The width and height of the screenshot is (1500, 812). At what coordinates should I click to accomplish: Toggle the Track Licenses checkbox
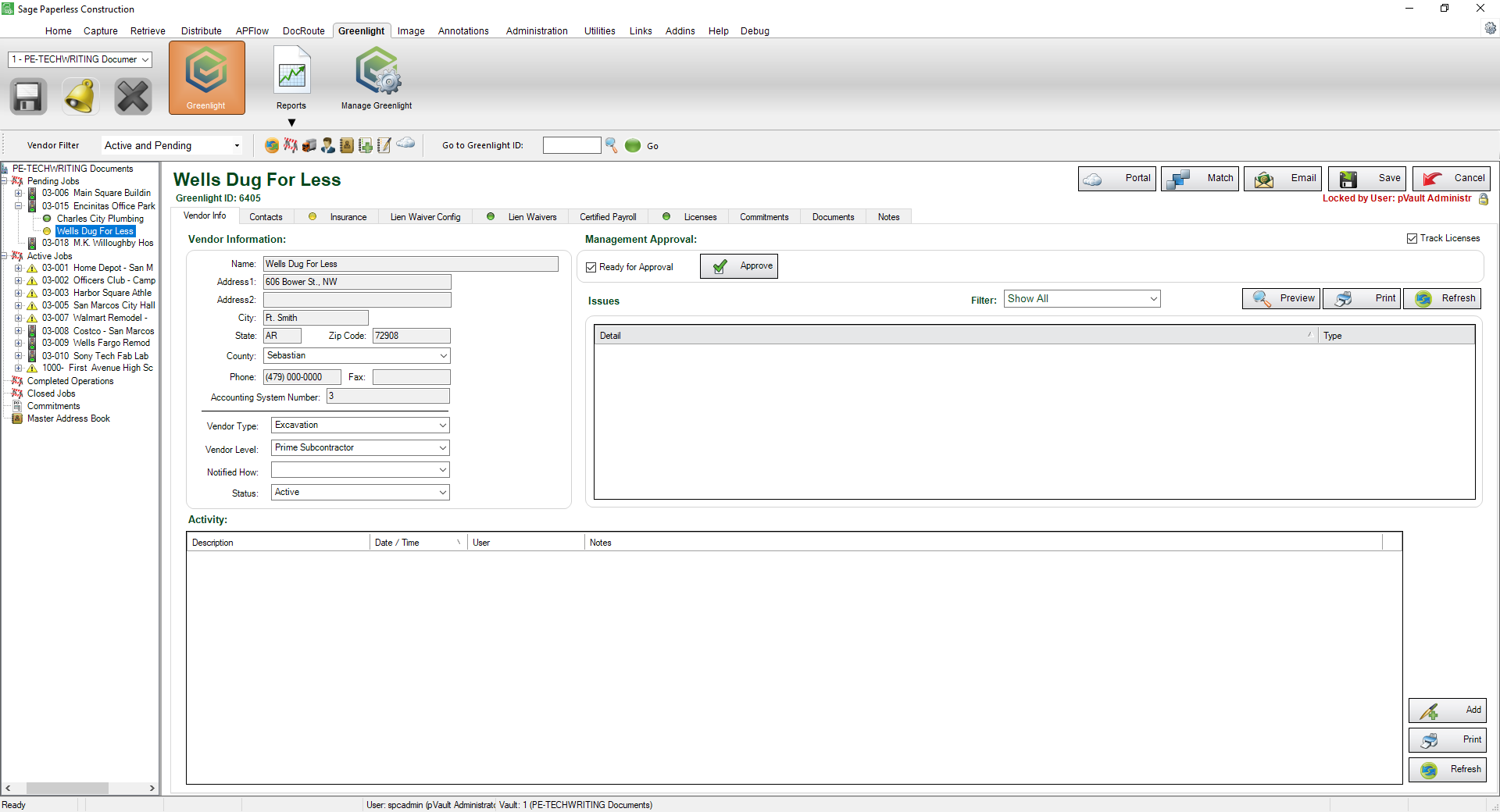1412,239
